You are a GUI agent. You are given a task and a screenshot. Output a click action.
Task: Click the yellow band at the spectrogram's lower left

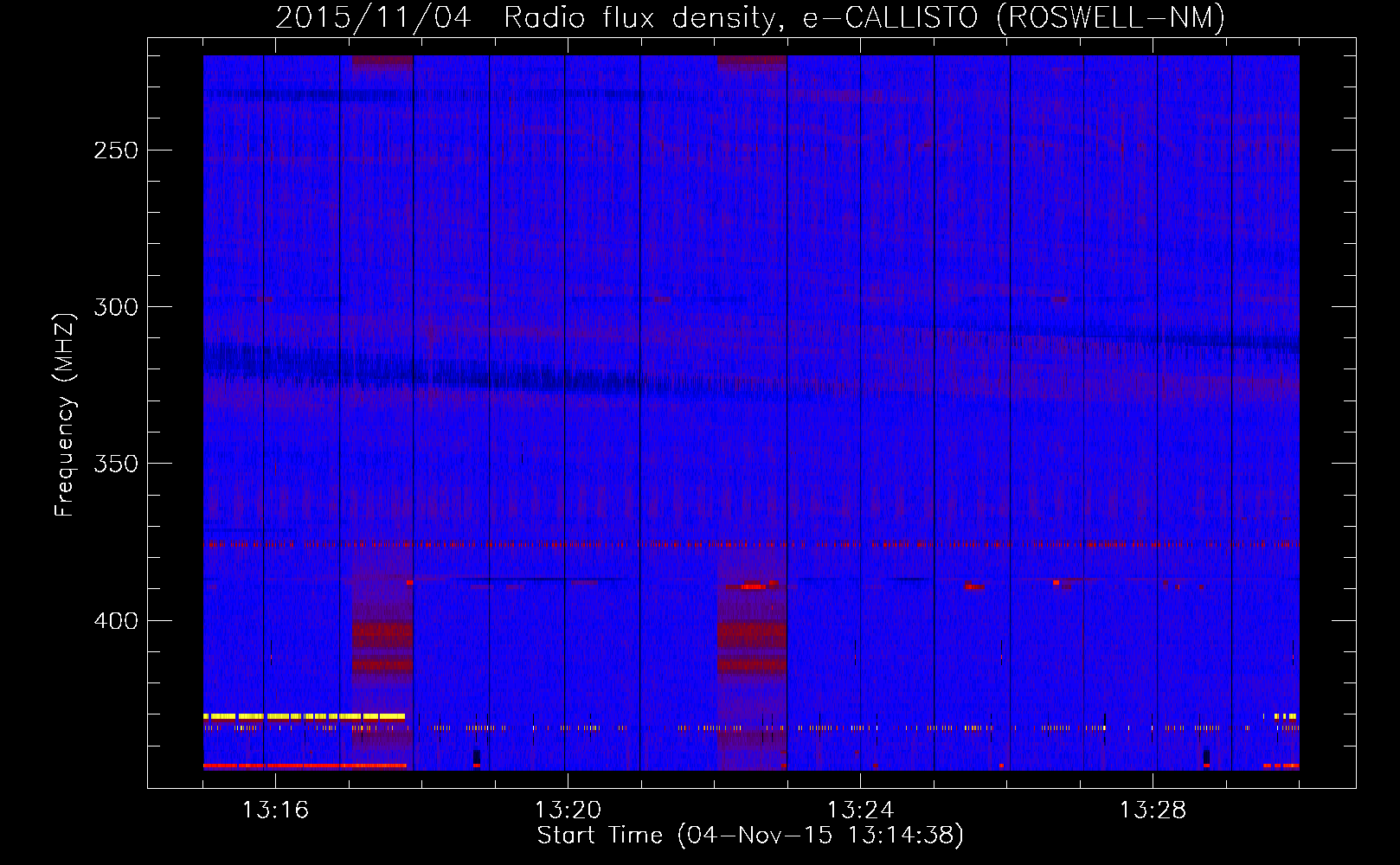coord(304,716)
